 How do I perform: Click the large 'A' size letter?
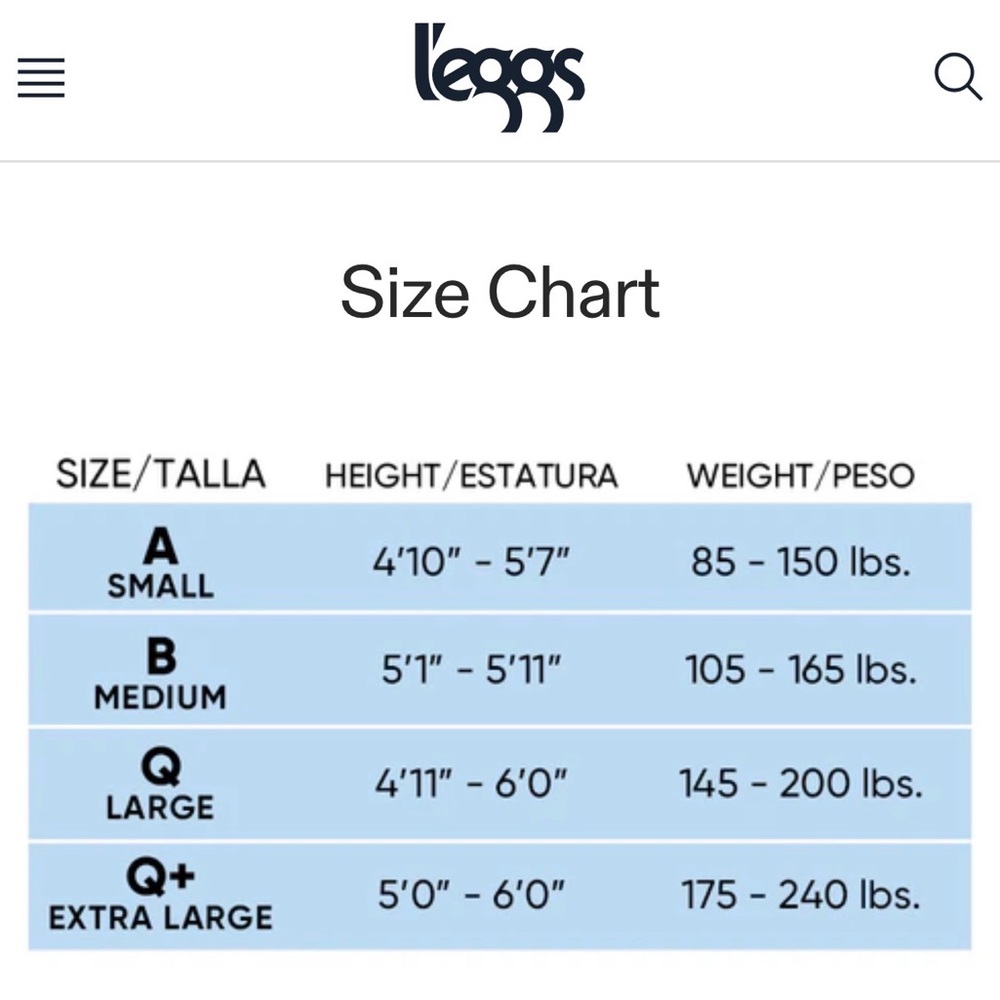pyautogui.click(x=160, y=546)
